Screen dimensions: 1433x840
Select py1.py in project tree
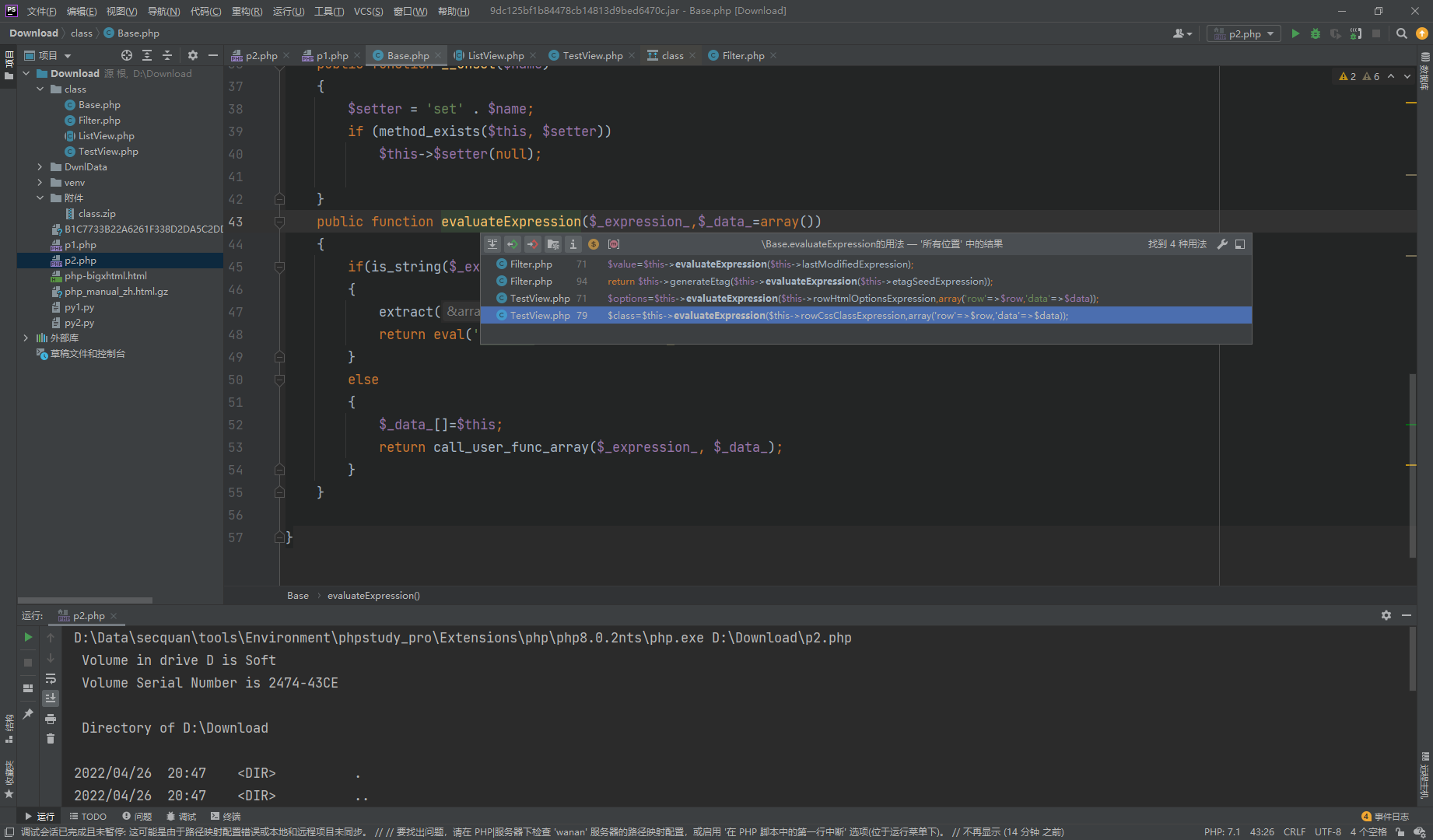pos(79,306)
